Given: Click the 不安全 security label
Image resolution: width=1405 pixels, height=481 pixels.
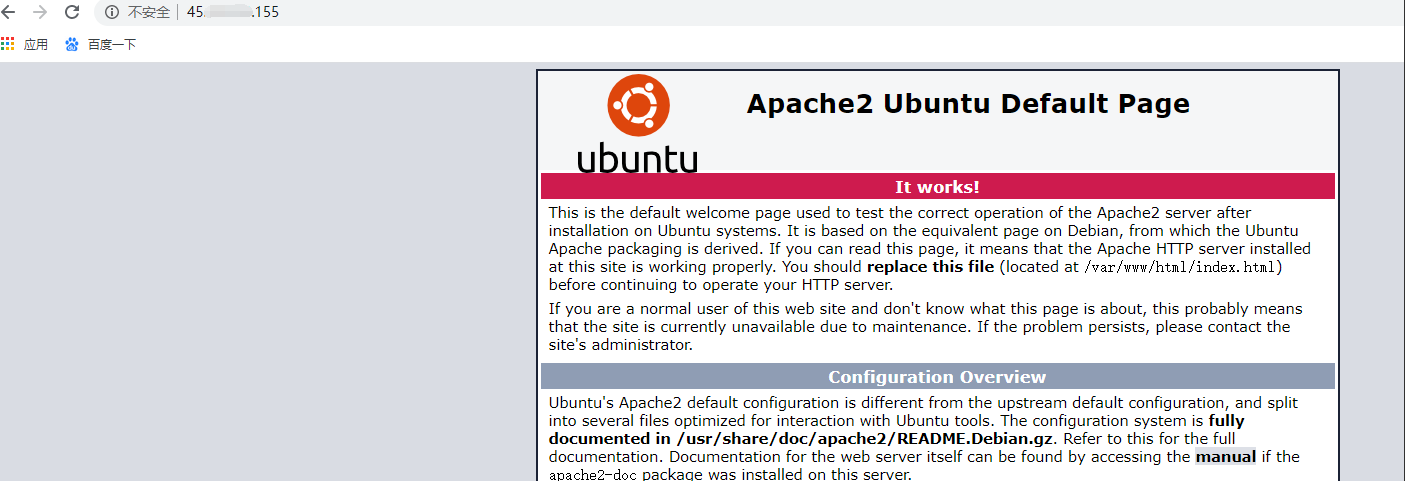Looking at the screenshot, I should pos(148,12).
